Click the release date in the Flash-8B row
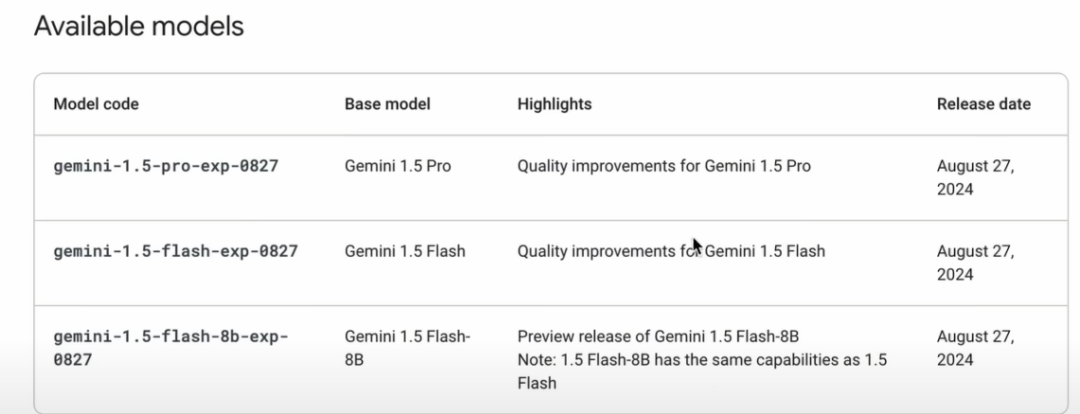The width and height of the screenshot is (1080, 414). click(x=975, y=348)
